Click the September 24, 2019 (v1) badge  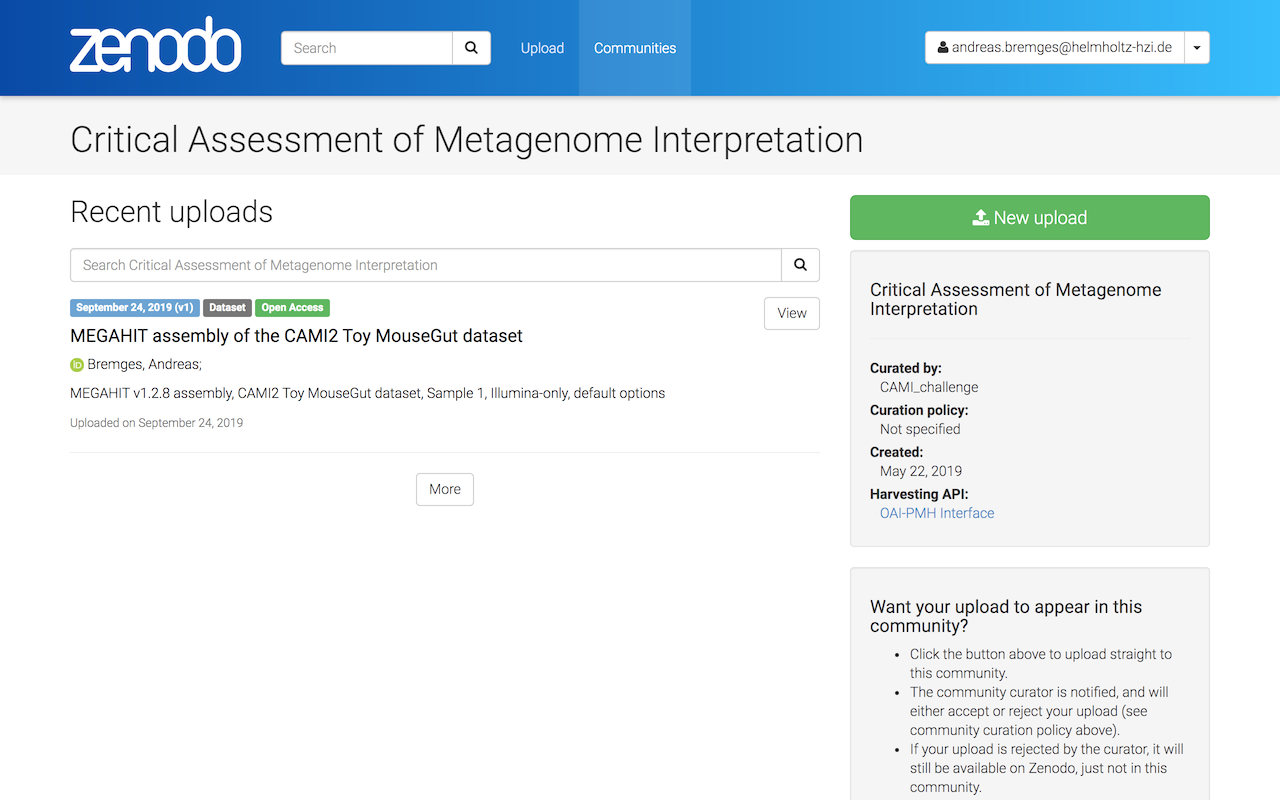134,308
